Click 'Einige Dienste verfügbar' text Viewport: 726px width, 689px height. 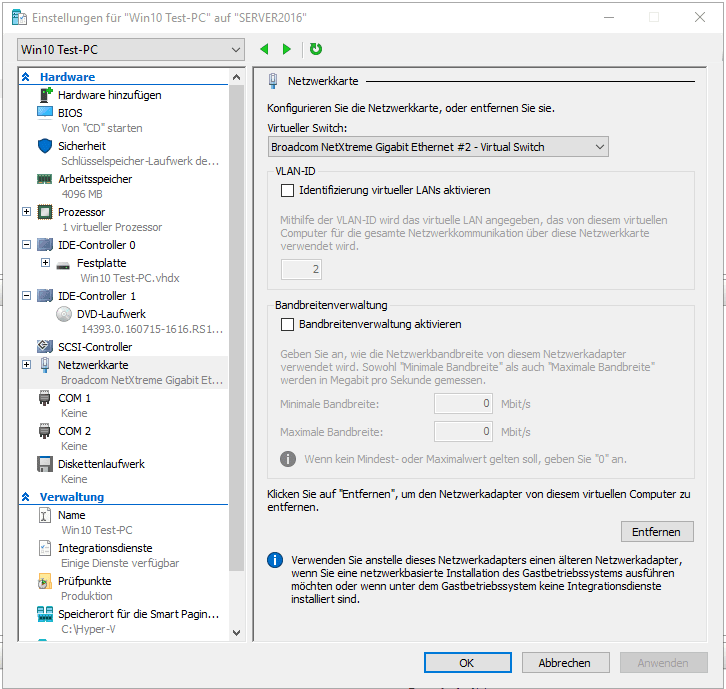(x=120, y=563)
